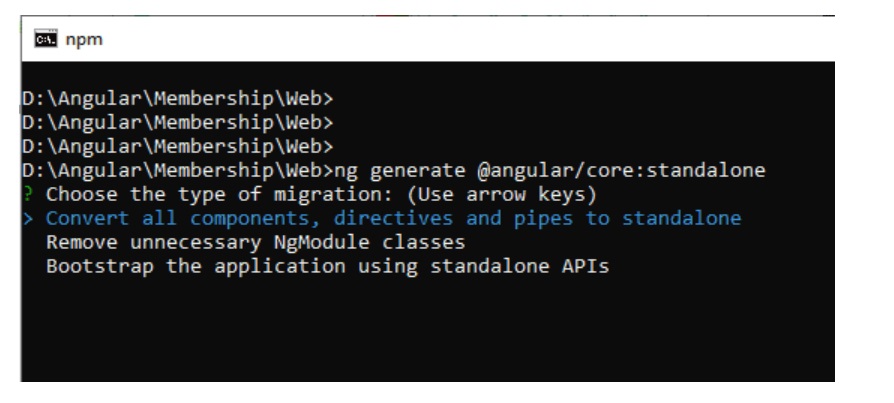The image size is (894, 403).
Task: Pick 'Bootstrap the application using standalone APIs'
Action: tap(327, 266)
